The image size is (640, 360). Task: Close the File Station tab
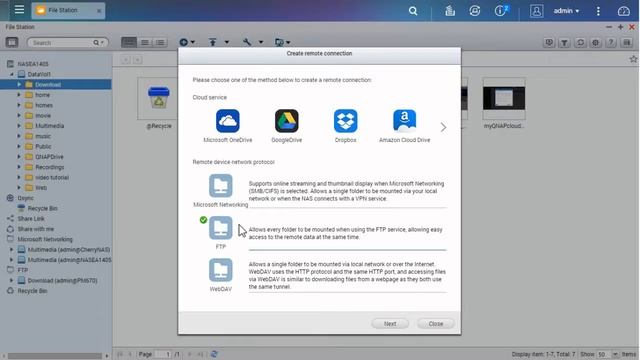click(99, 11)
